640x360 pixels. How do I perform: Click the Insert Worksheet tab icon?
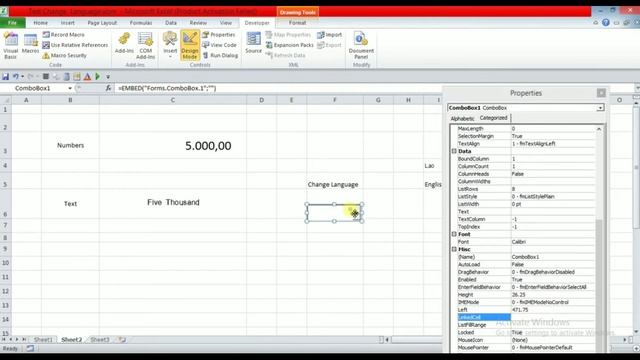pos(122,340)
